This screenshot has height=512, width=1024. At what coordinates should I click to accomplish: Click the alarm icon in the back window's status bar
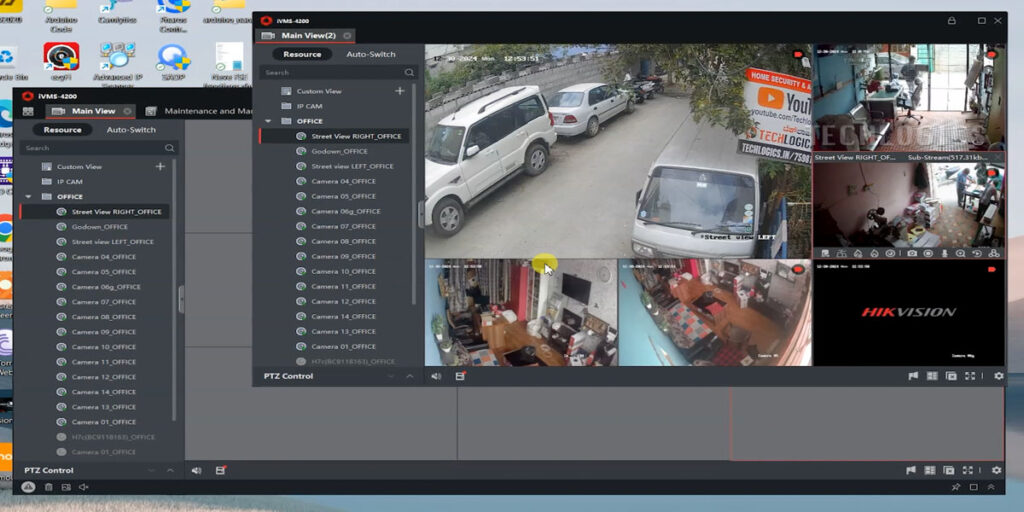(x=28, y=487)
